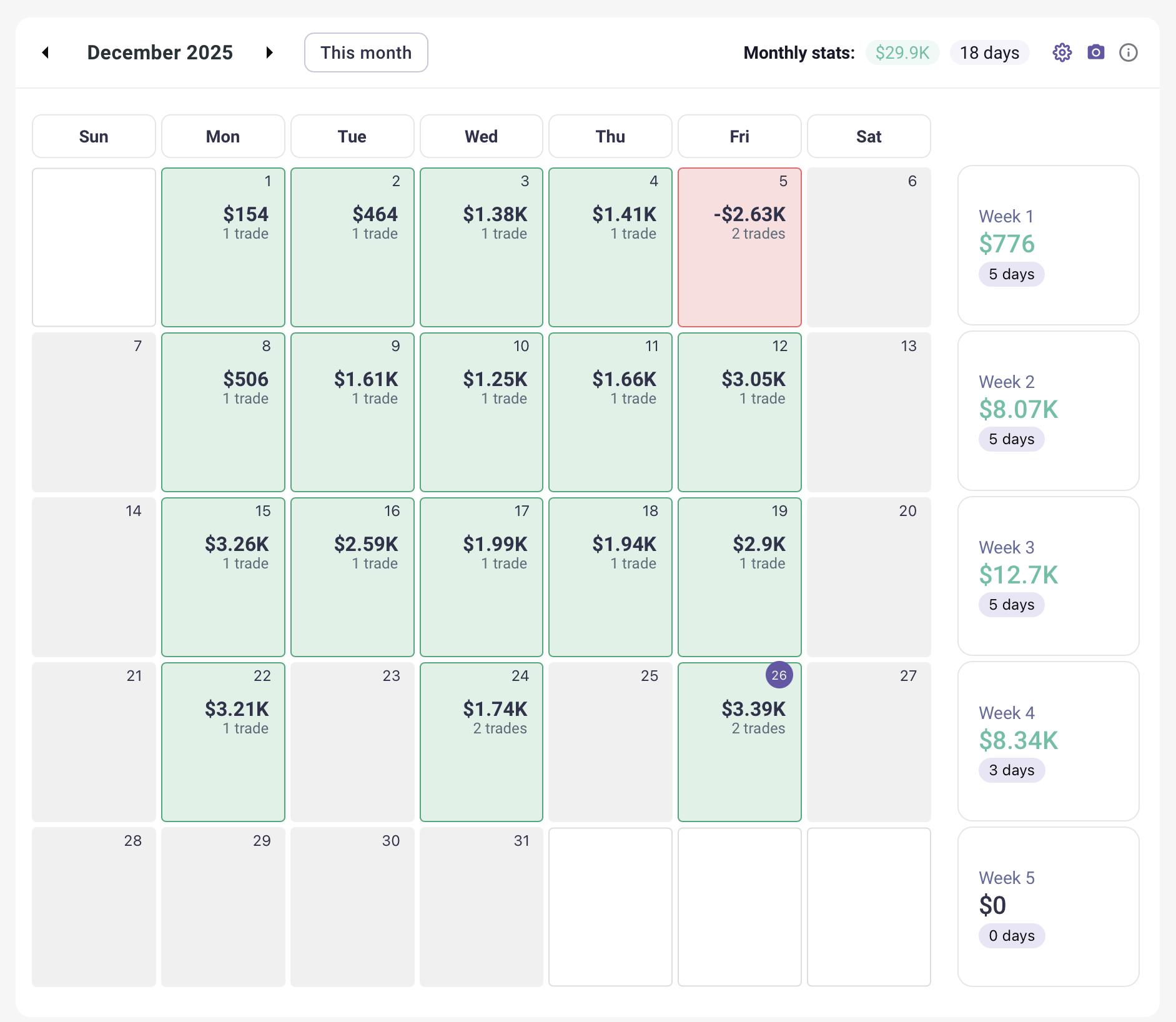1176x1022 pixels.
Task: Open the Week 3 summary card
Action: [1048, 576]
